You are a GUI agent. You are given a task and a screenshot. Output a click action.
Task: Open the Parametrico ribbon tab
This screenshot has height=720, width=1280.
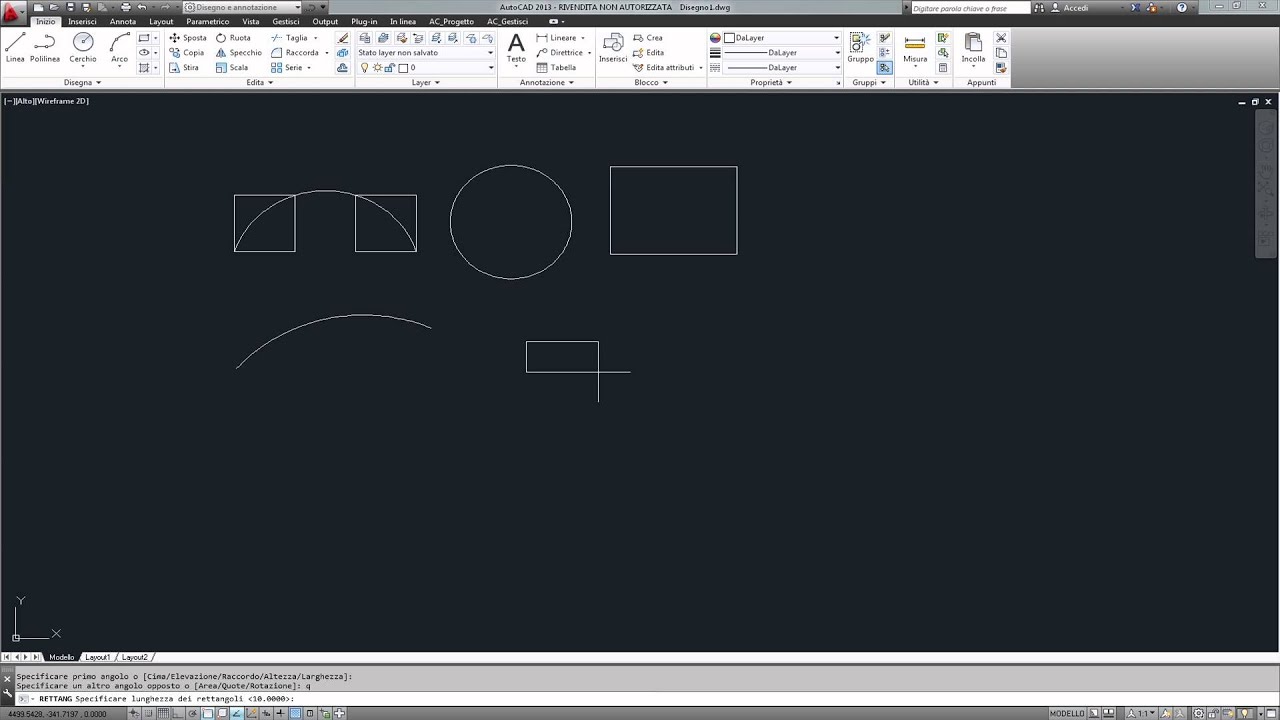207,21
